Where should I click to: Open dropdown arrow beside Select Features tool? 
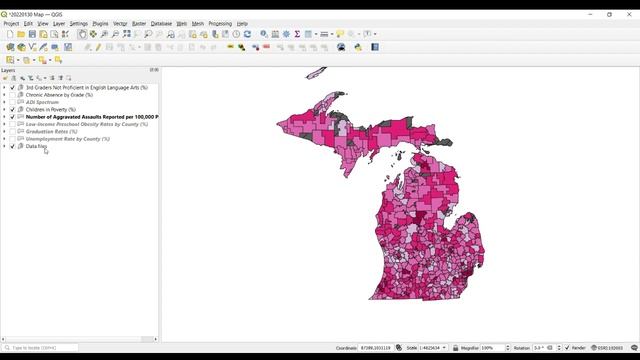tap(18, 60)
